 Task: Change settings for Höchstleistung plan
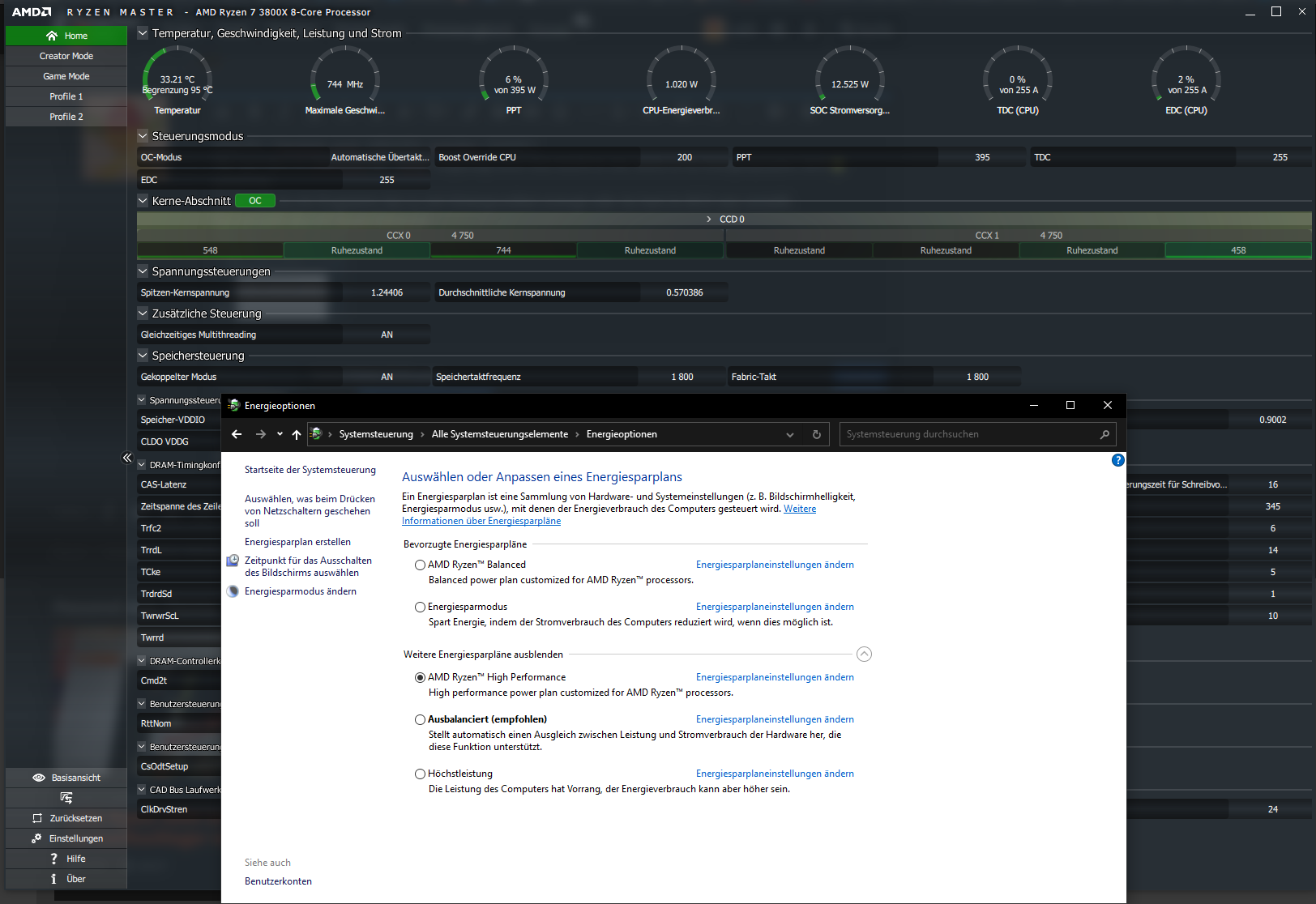tap(775, 774)
